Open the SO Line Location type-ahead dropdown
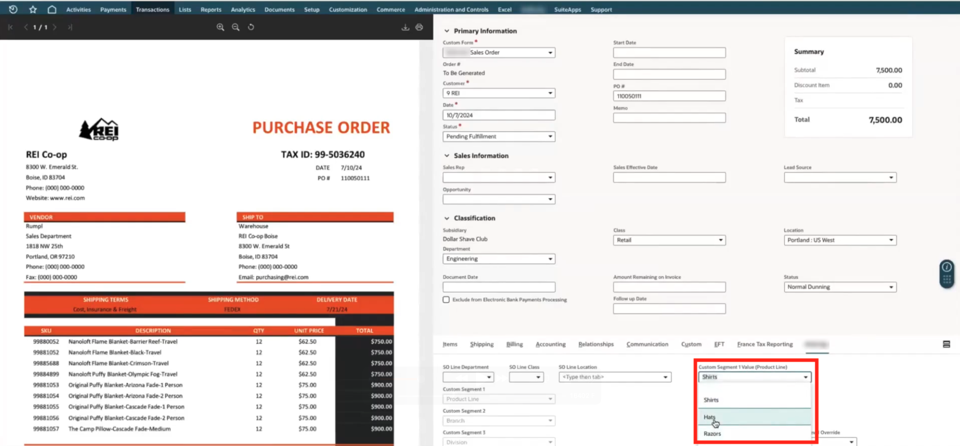This screenshot has height=446, width=960. click(615, 377)
